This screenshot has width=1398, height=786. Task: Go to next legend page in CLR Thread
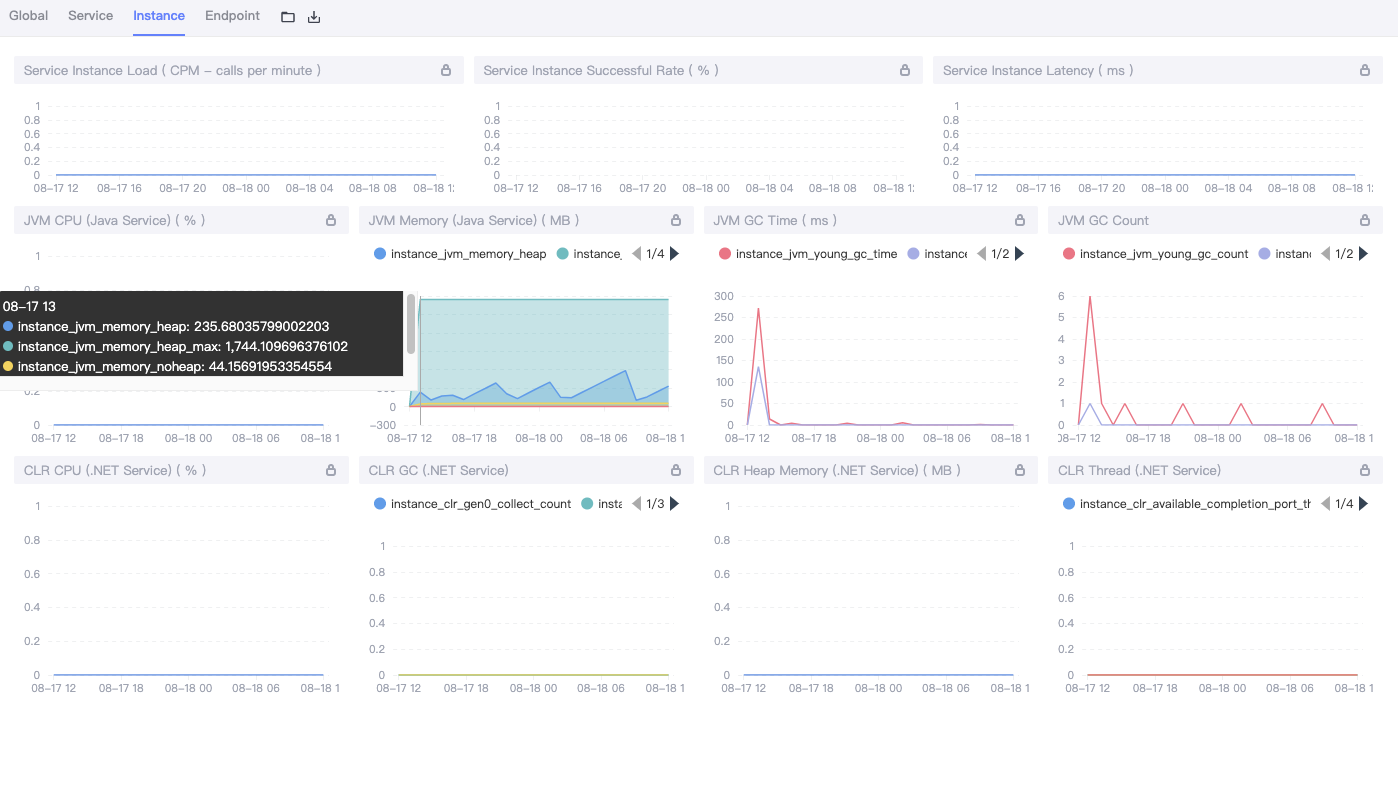pyautogui.click(x=1363, y=504)
